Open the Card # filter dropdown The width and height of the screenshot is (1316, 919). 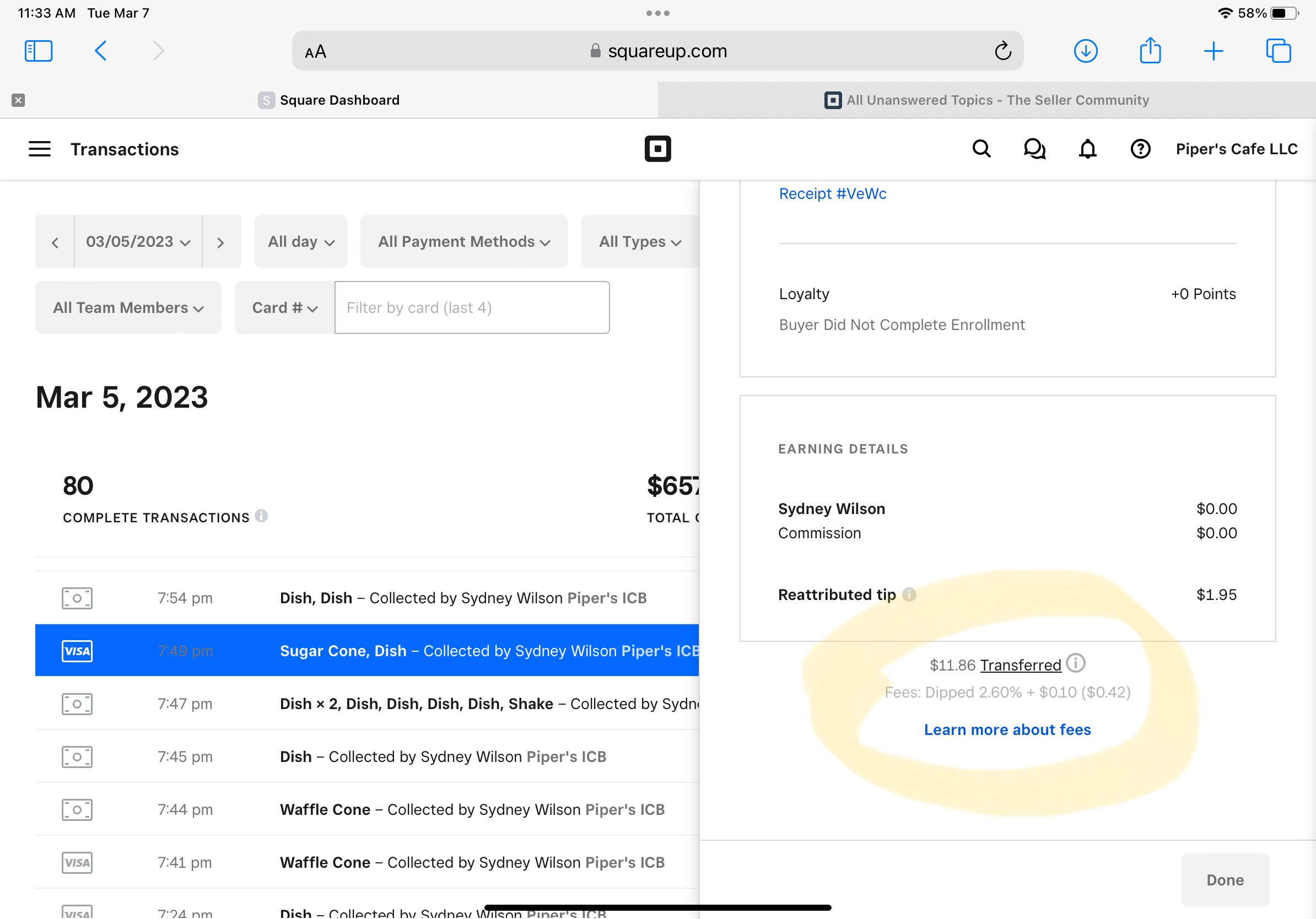(x=285, y=307)
